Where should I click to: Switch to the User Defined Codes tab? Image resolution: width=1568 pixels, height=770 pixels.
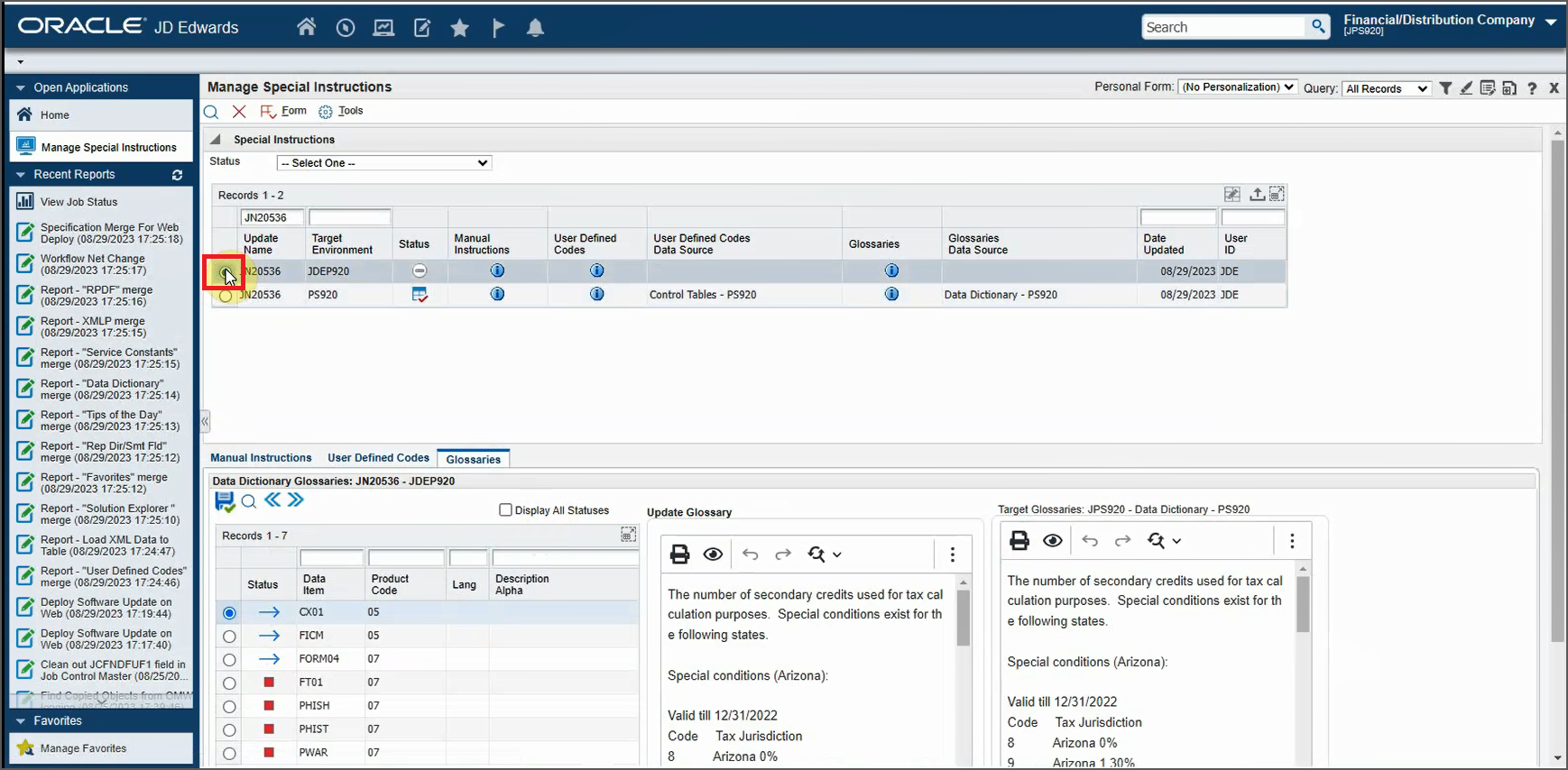pos(378,458)
